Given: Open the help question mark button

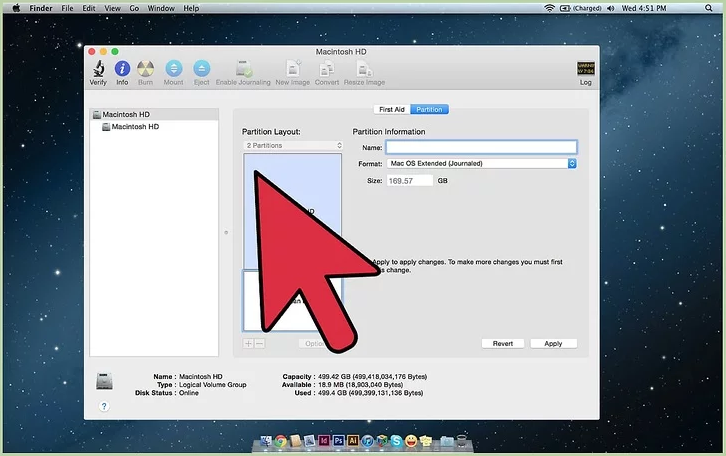Looking at the screenshot, I should click(104, 406).
